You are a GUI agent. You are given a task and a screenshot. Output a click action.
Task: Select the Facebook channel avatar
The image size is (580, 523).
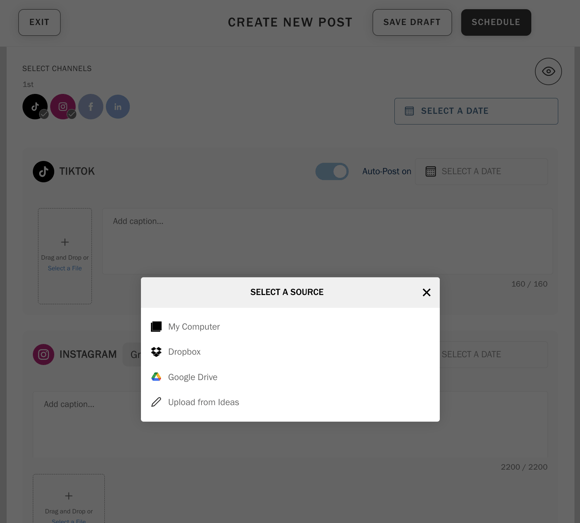coord(91,107)
